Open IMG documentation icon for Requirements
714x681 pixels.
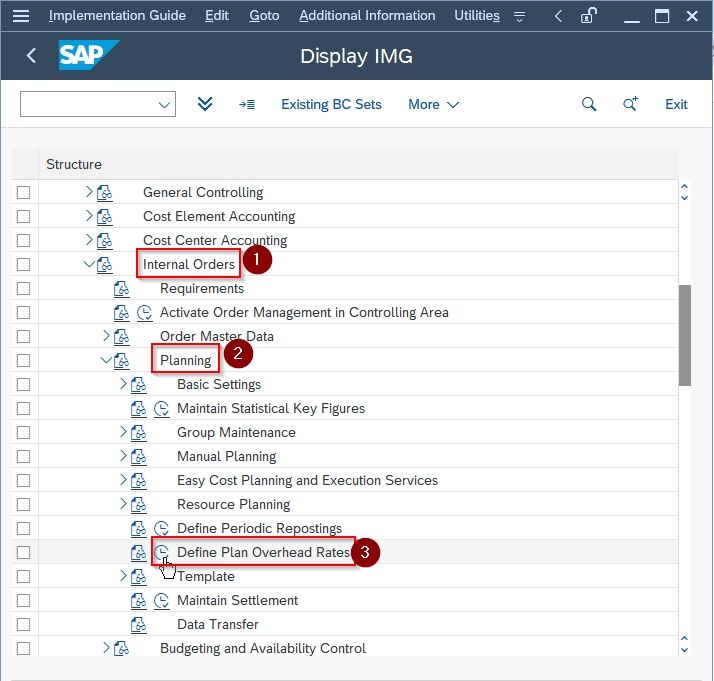121,289
